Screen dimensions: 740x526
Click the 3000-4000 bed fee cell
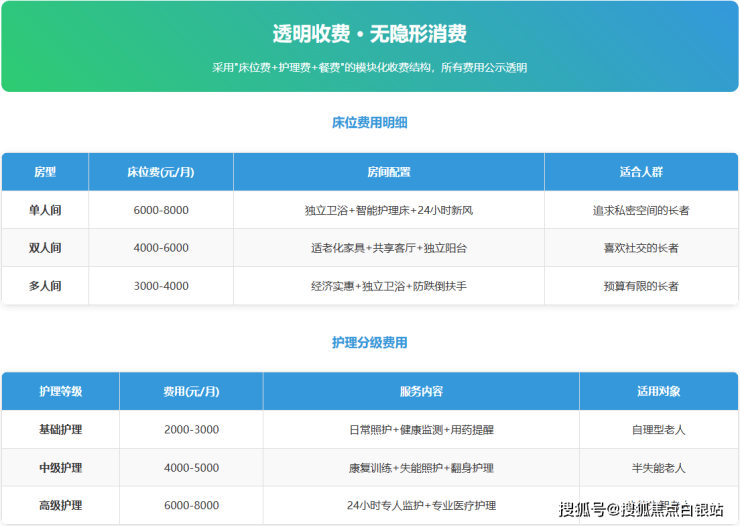pyautogui.click(x=160, y=286)
